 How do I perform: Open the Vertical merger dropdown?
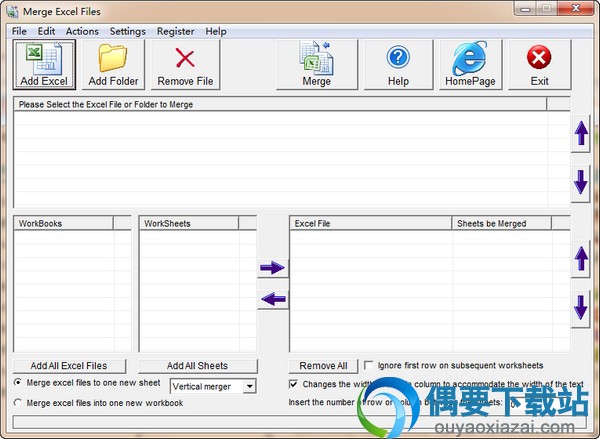pyautogui.click(x=249, y=386)
